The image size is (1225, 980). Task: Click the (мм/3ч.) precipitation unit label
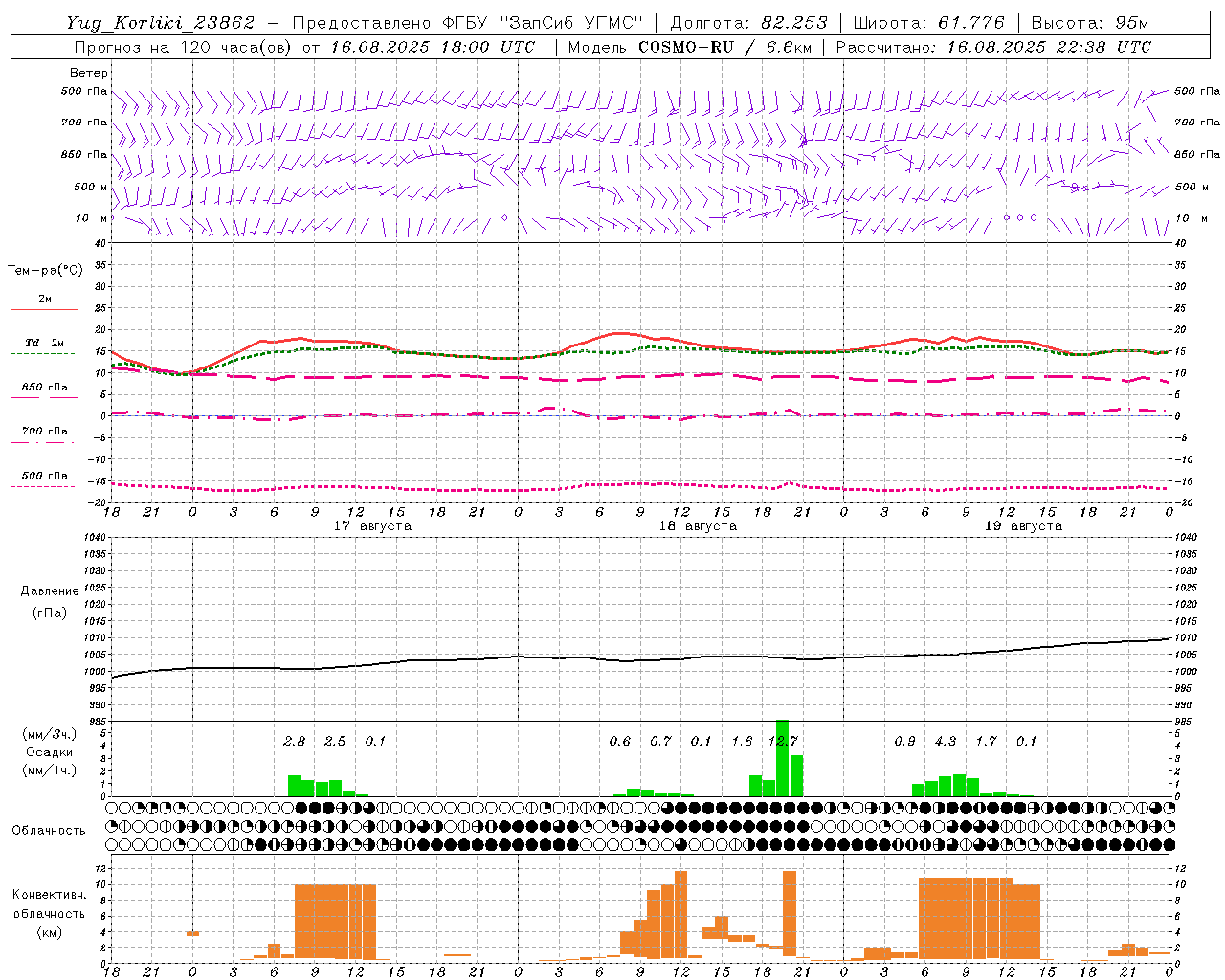[50, 734]
